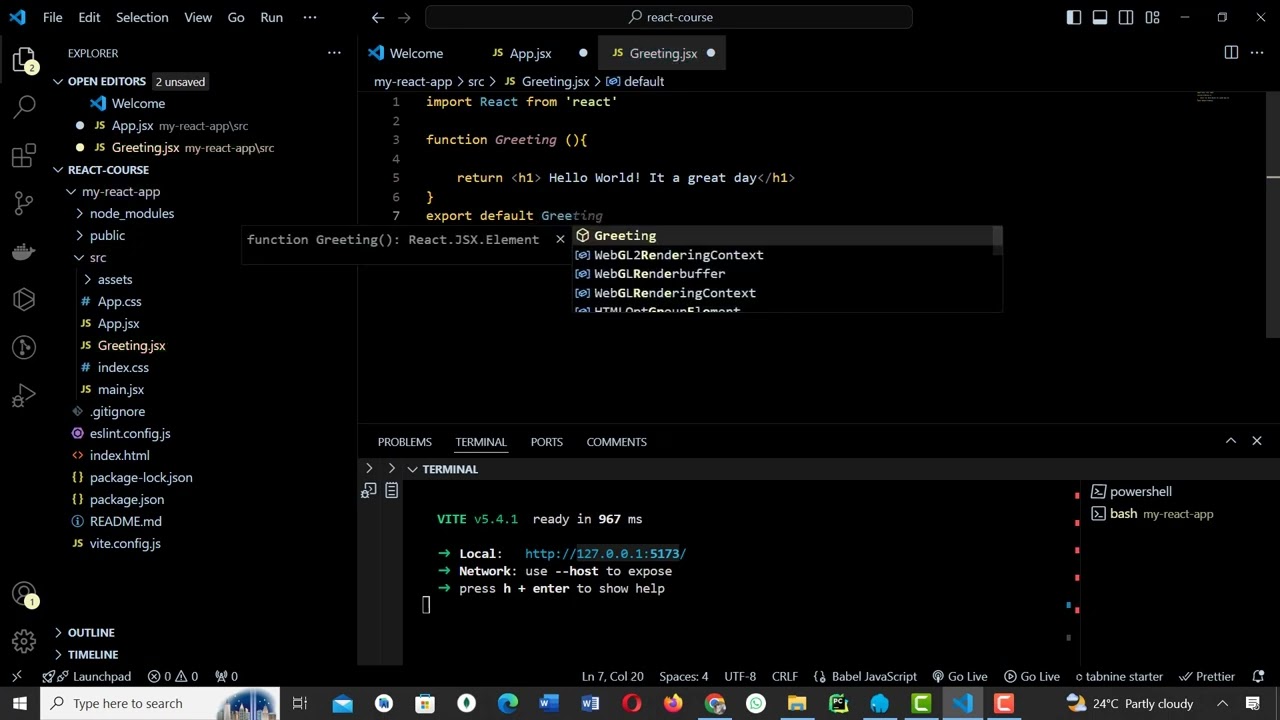Image resolution: width=1280 pixels, height=720 pixels.
Task: Open App.css in the file tree
Action: click(x=119, y=301)
